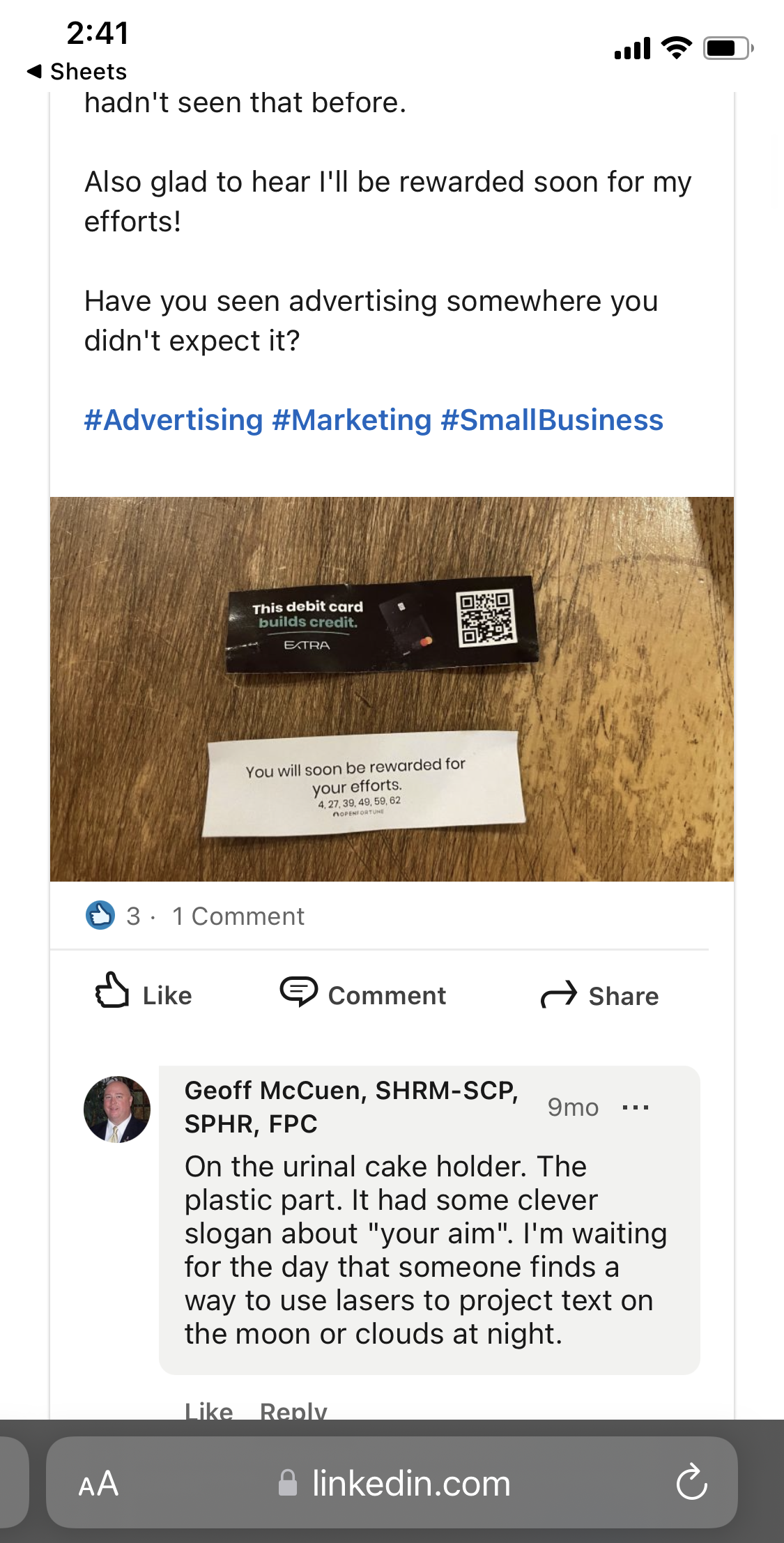
Task: Open the AA reader options button
Action: tap(98, 1483)
